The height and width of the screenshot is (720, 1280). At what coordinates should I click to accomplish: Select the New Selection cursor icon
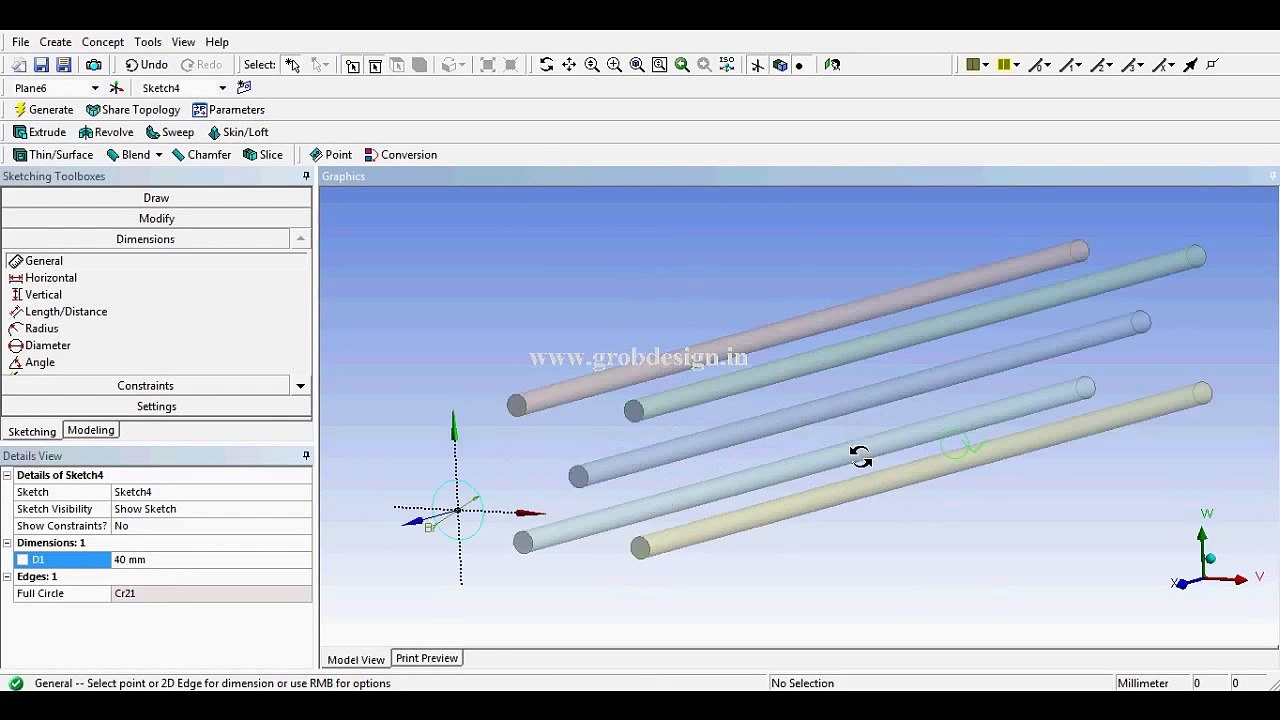click(292, 65)
